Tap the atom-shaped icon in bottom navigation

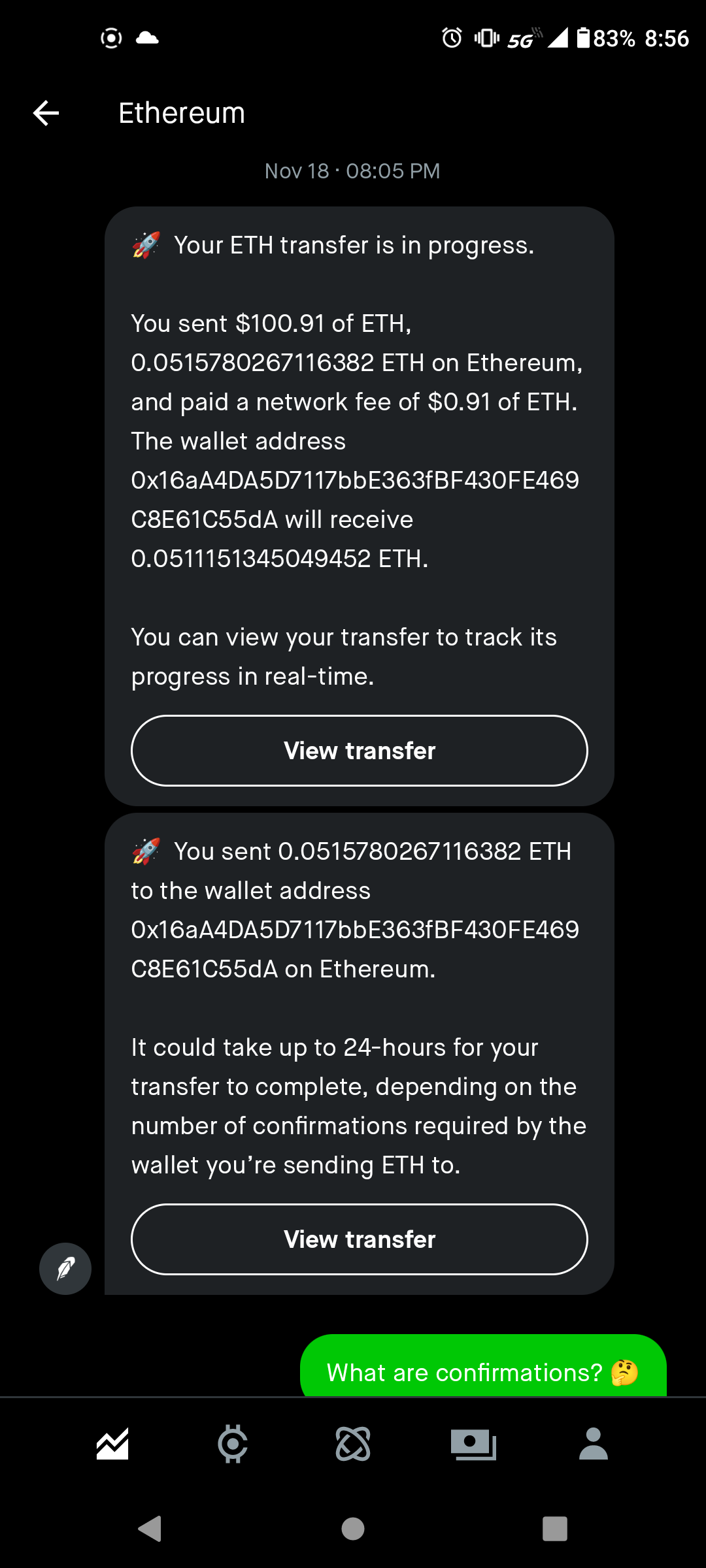pyautogui.click(x=353, y=1444)
